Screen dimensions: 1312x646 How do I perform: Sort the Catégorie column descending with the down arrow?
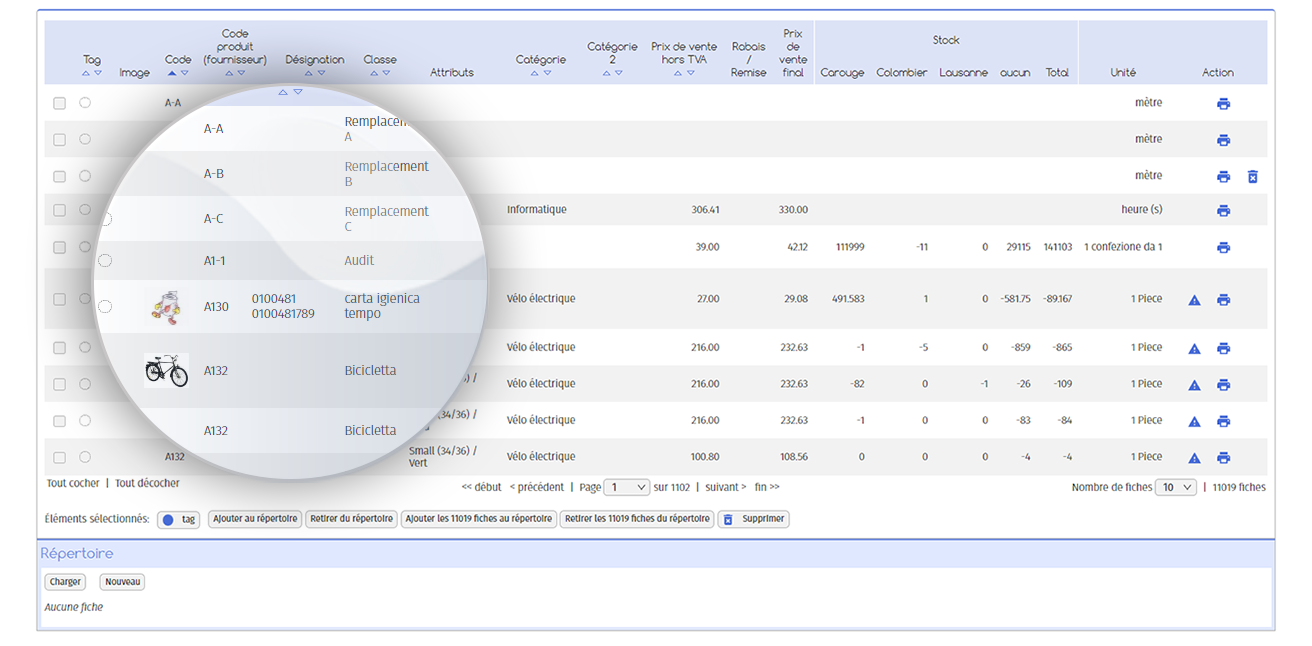coord(547,73)
